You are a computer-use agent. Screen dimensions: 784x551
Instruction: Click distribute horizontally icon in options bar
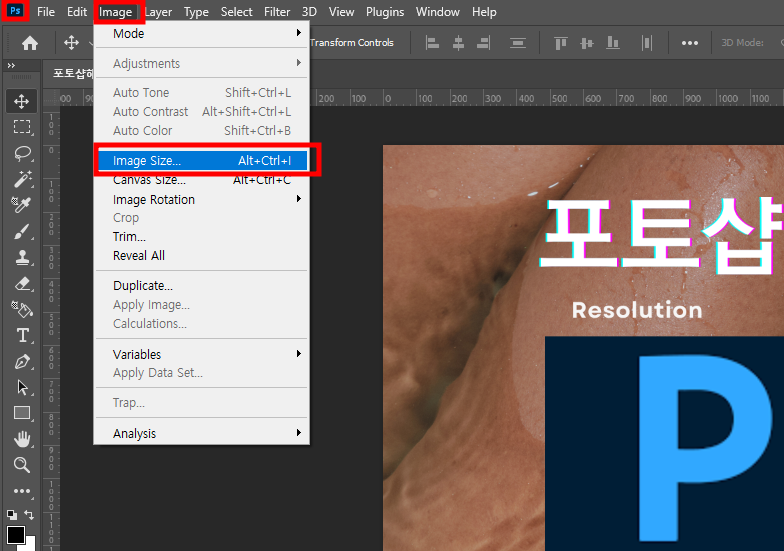pyautogui.click(x=646, y=43)
